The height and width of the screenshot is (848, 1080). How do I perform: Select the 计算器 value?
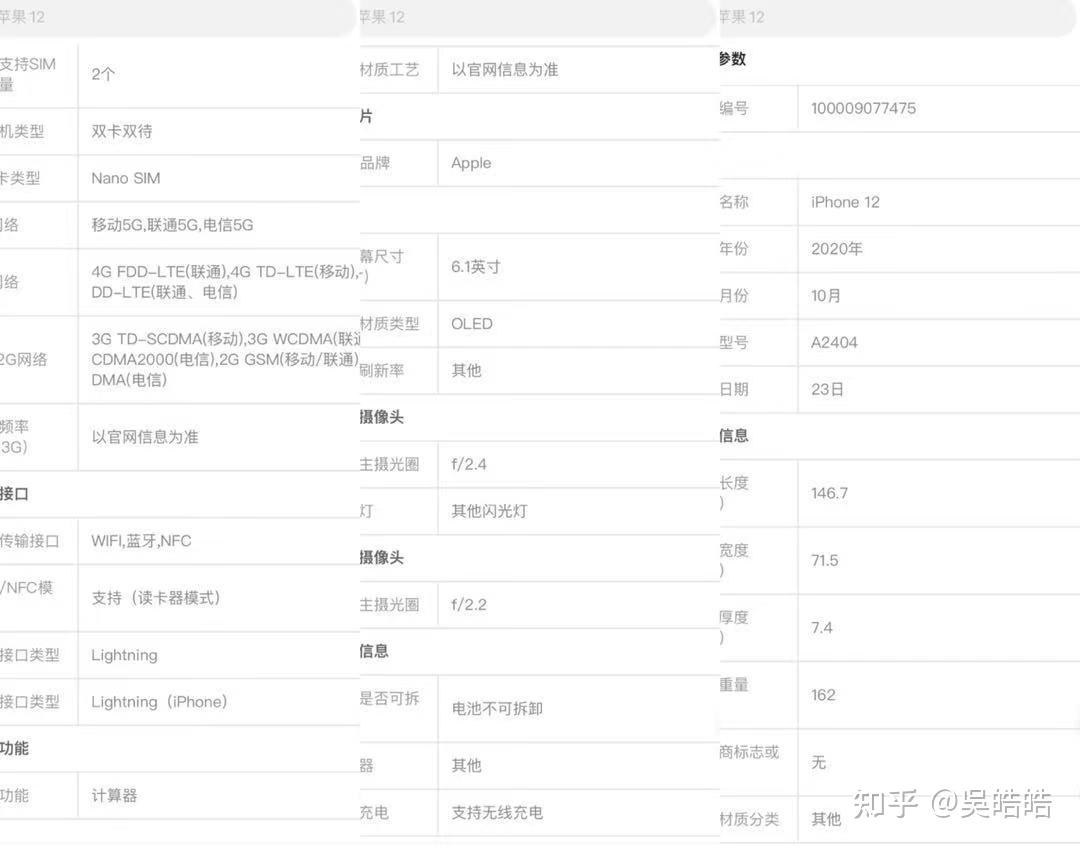(x=114, y=796)
